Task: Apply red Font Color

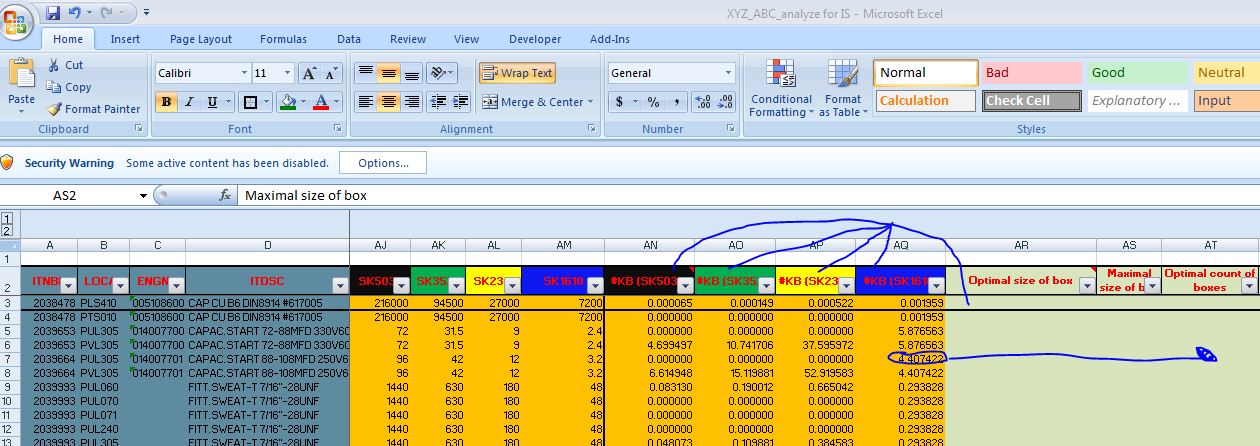Action: tap(321, 102)
